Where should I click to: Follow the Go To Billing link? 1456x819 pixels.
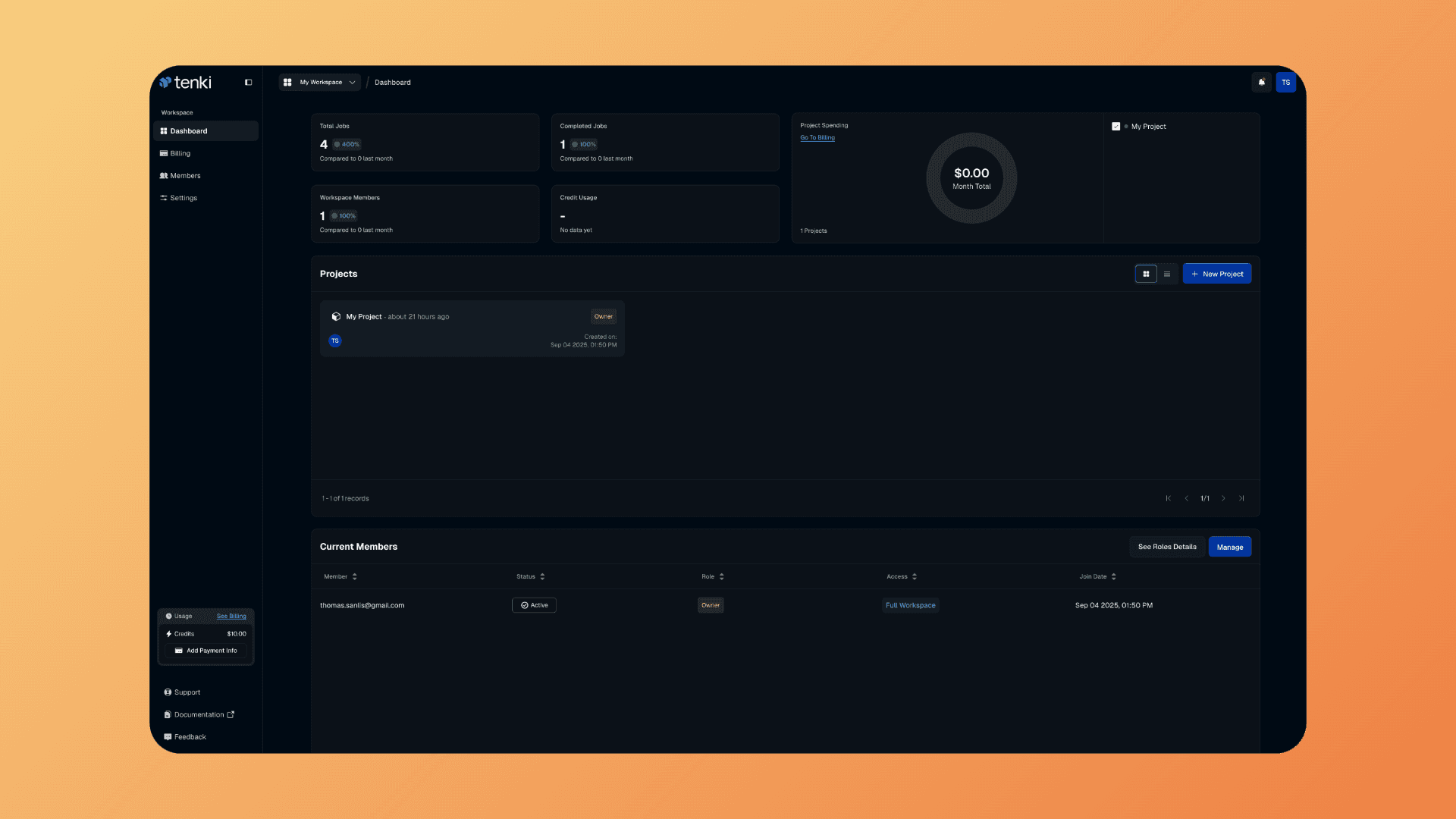coord(817,137)
